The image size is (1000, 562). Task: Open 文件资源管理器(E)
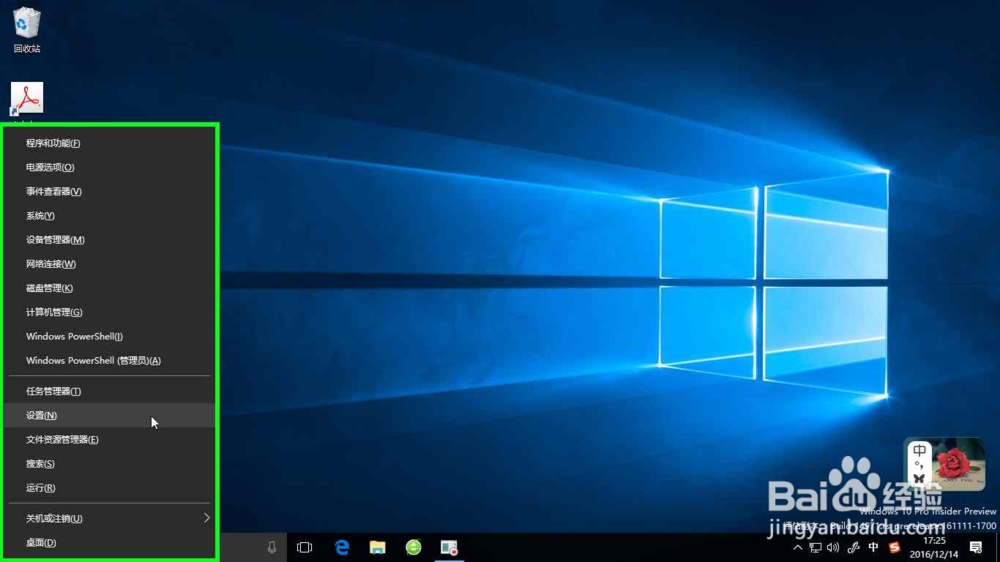(x=109, y=440)
